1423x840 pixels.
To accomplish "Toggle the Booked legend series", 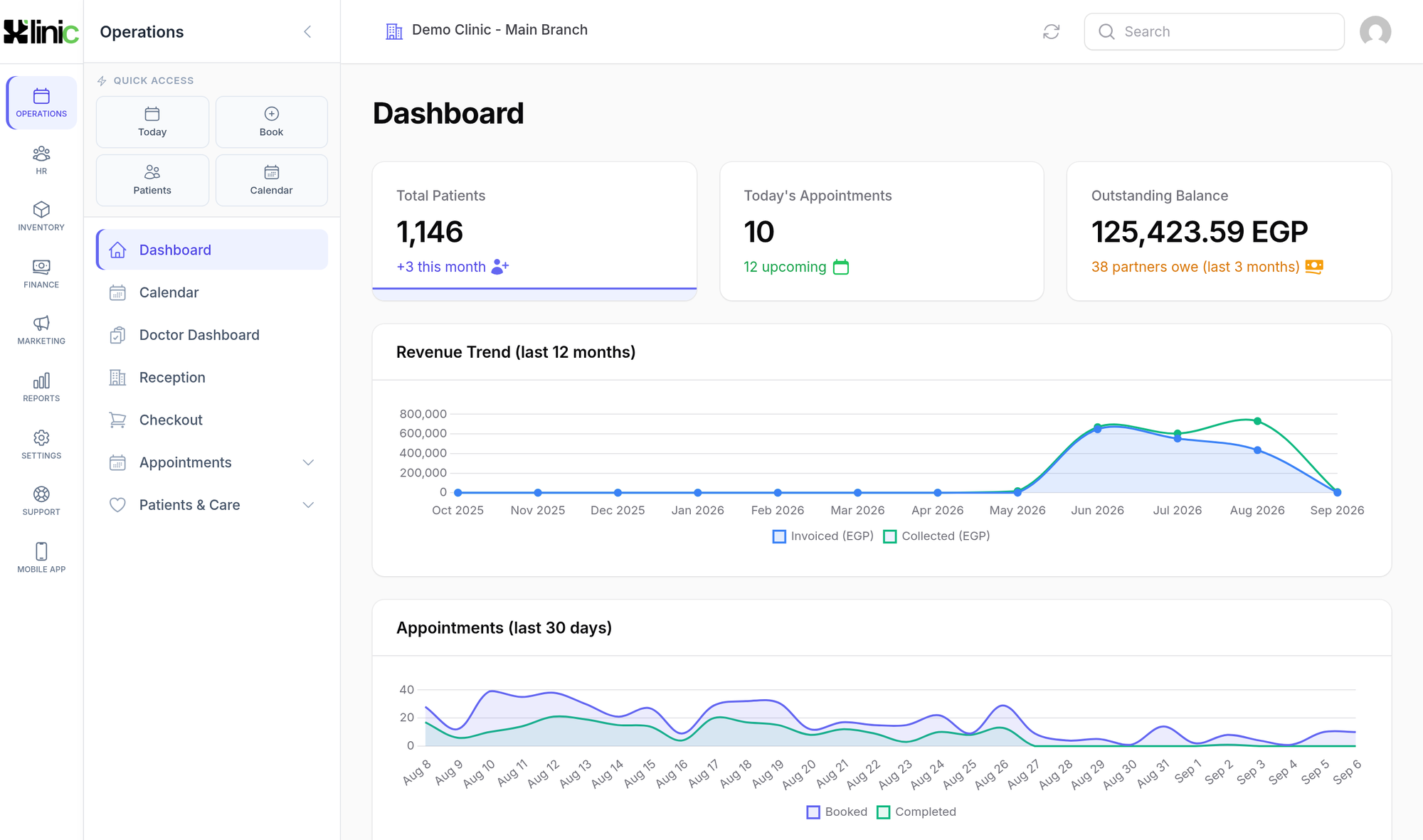I will (837, 812).
